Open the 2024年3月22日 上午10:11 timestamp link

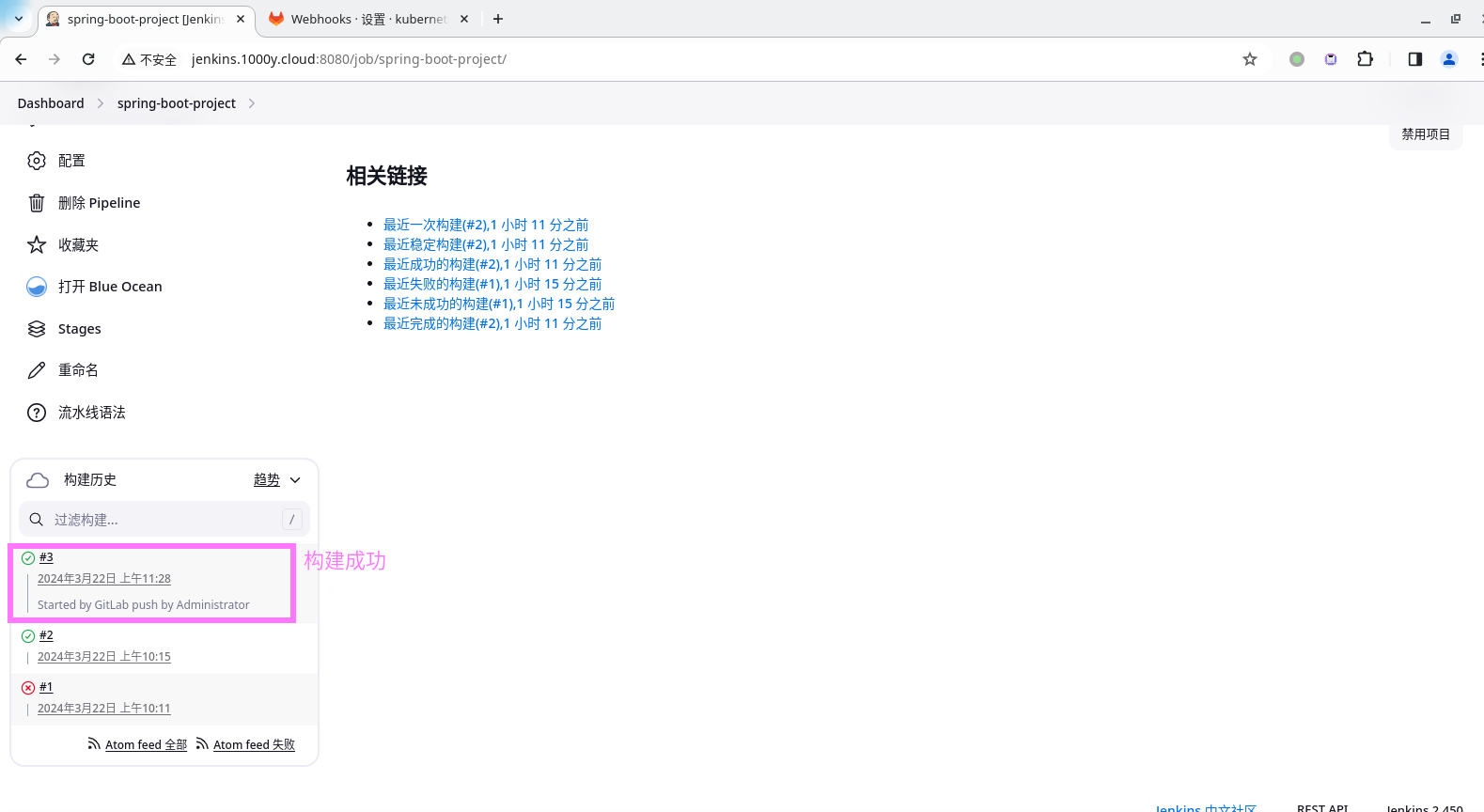[104, 709]
